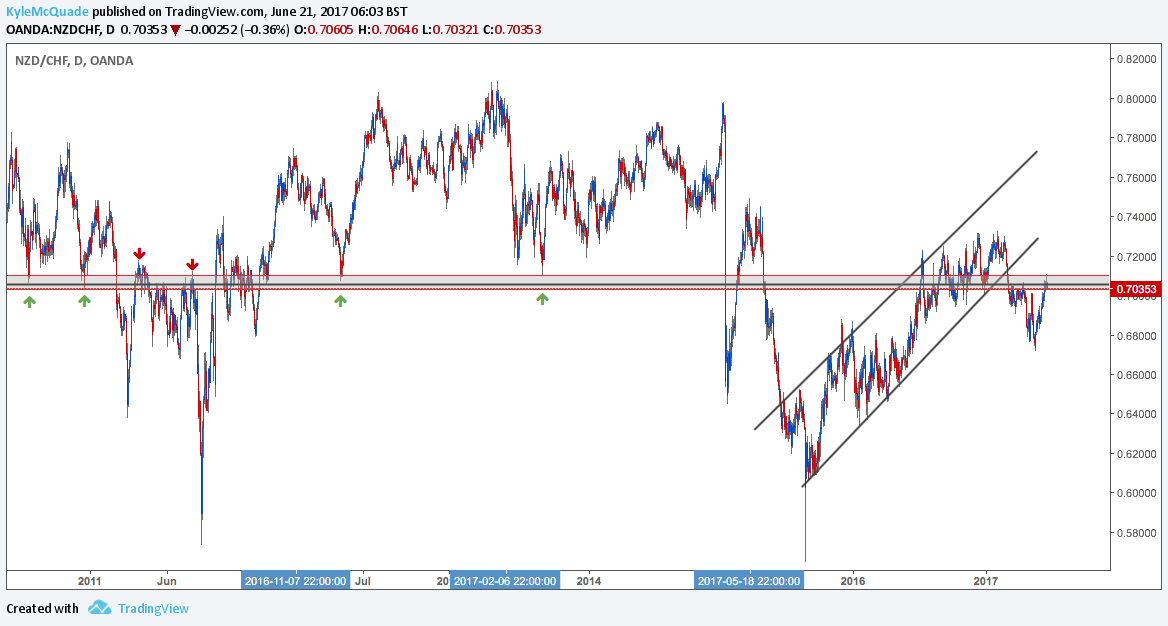The width and height of the screenshot is (1168, 626).
Task: Click the 0.58000 price axis label
Action: click(x=1136, y=533)
